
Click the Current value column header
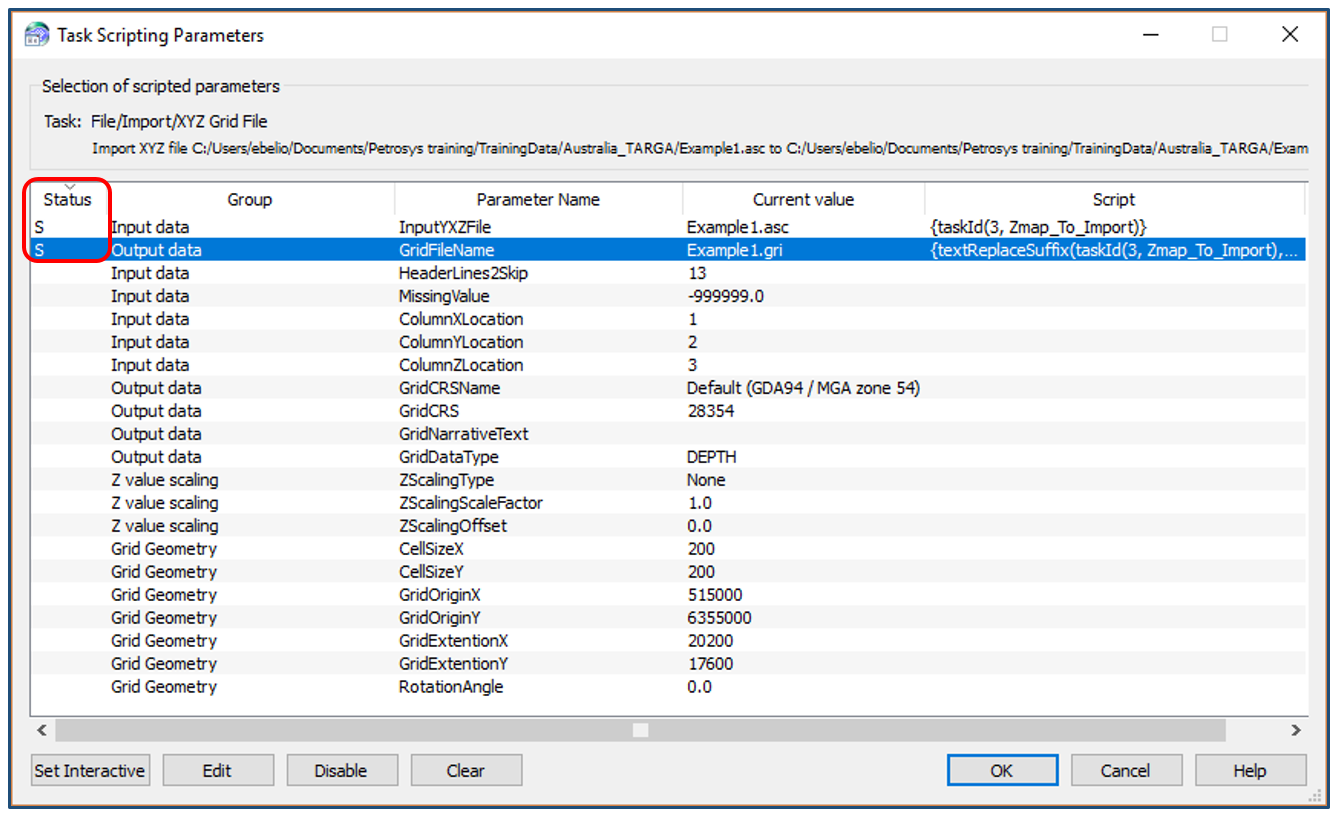803,199
